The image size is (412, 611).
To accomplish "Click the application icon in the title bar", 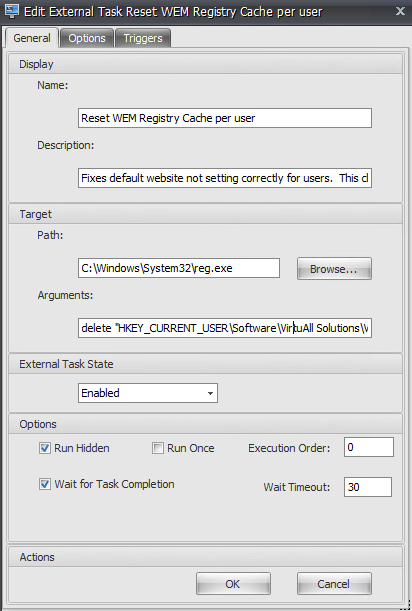I will [11, 11].
